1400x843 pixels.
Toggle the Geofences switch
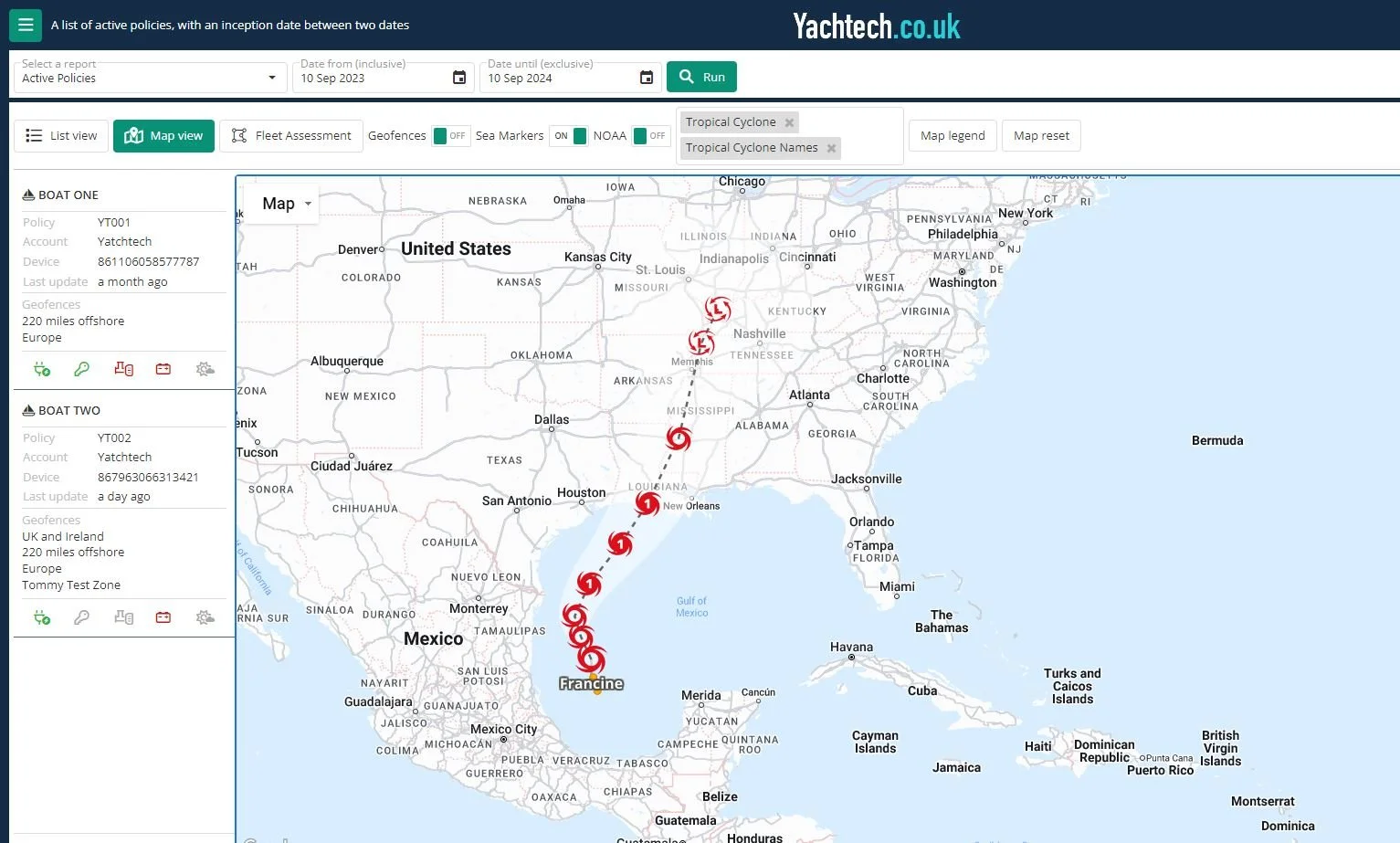(451, 136)
